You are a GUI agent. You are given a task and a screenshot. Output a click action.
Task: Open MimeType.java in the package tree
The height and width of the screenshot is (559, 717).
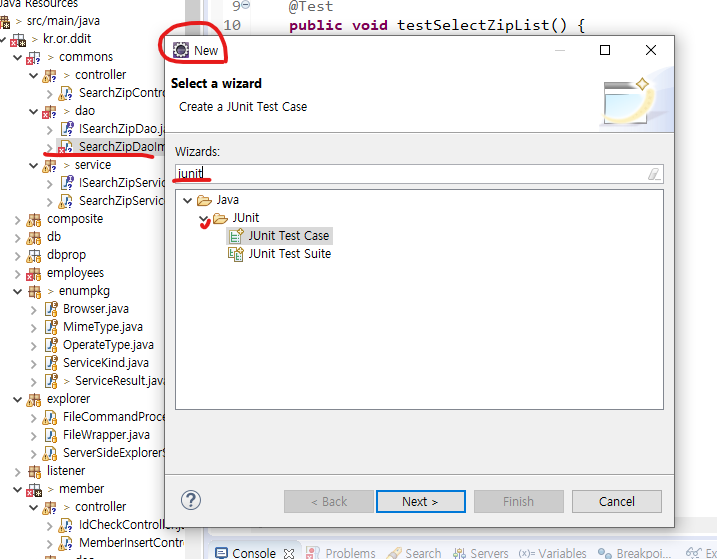[x=102, y=327]
